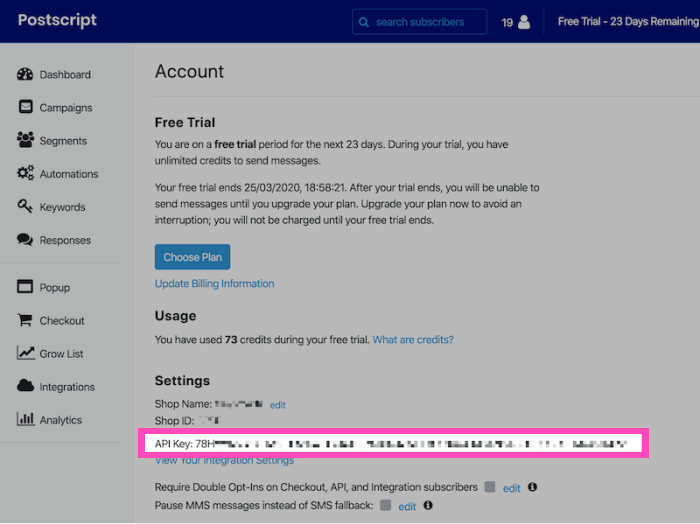Screen dimensions: 700x524
Task: Click the Keywords key icon
Action: pyautogui.click(x=25, y=207)
